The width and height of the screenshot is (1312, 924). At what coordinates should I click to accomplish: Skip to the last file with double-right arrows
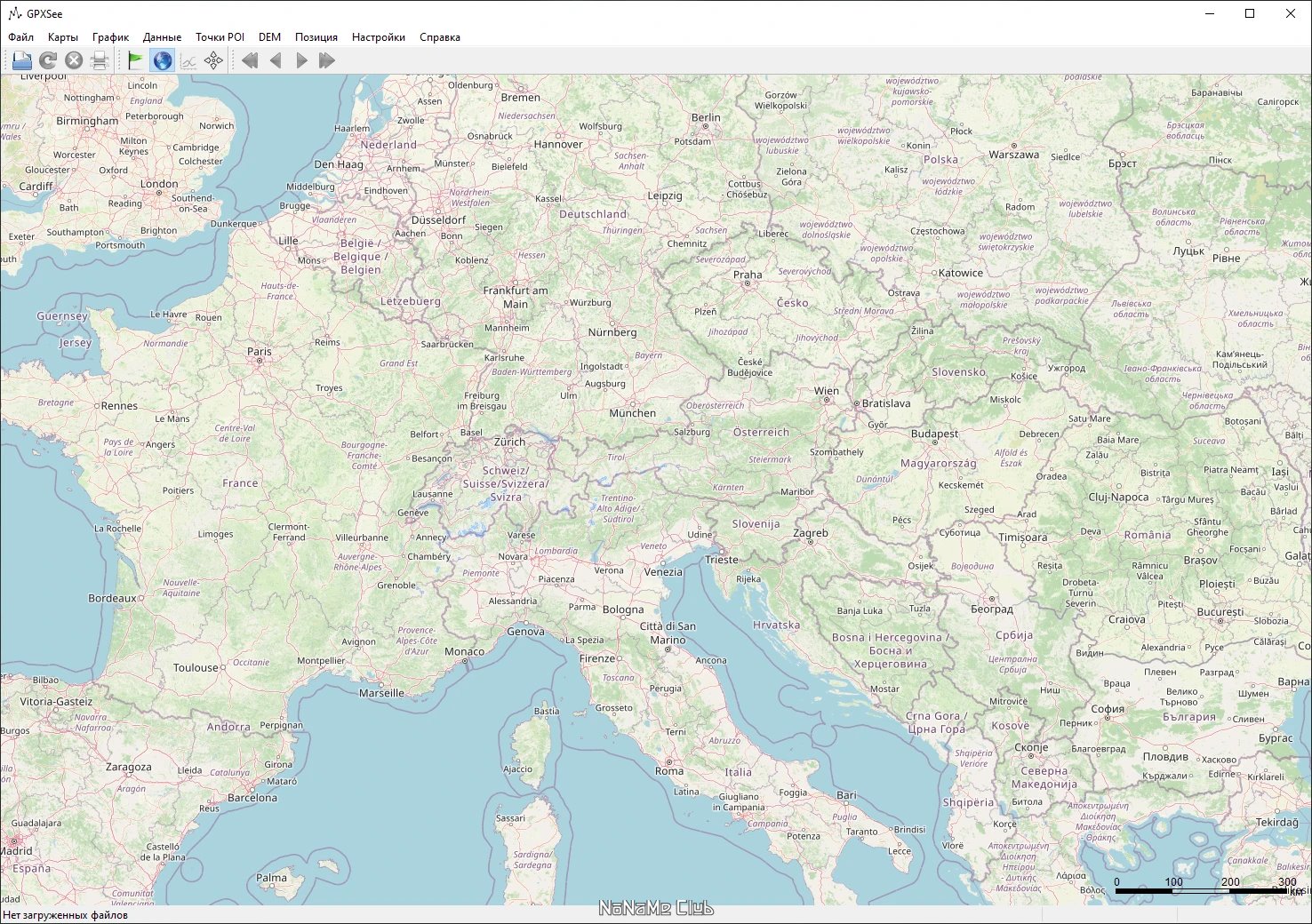327,60
